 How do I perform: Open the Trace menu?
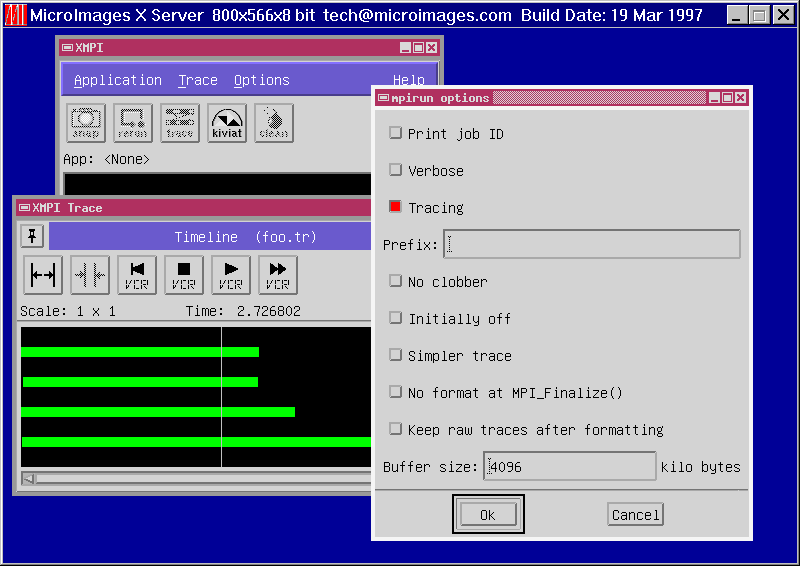(198, 81)
